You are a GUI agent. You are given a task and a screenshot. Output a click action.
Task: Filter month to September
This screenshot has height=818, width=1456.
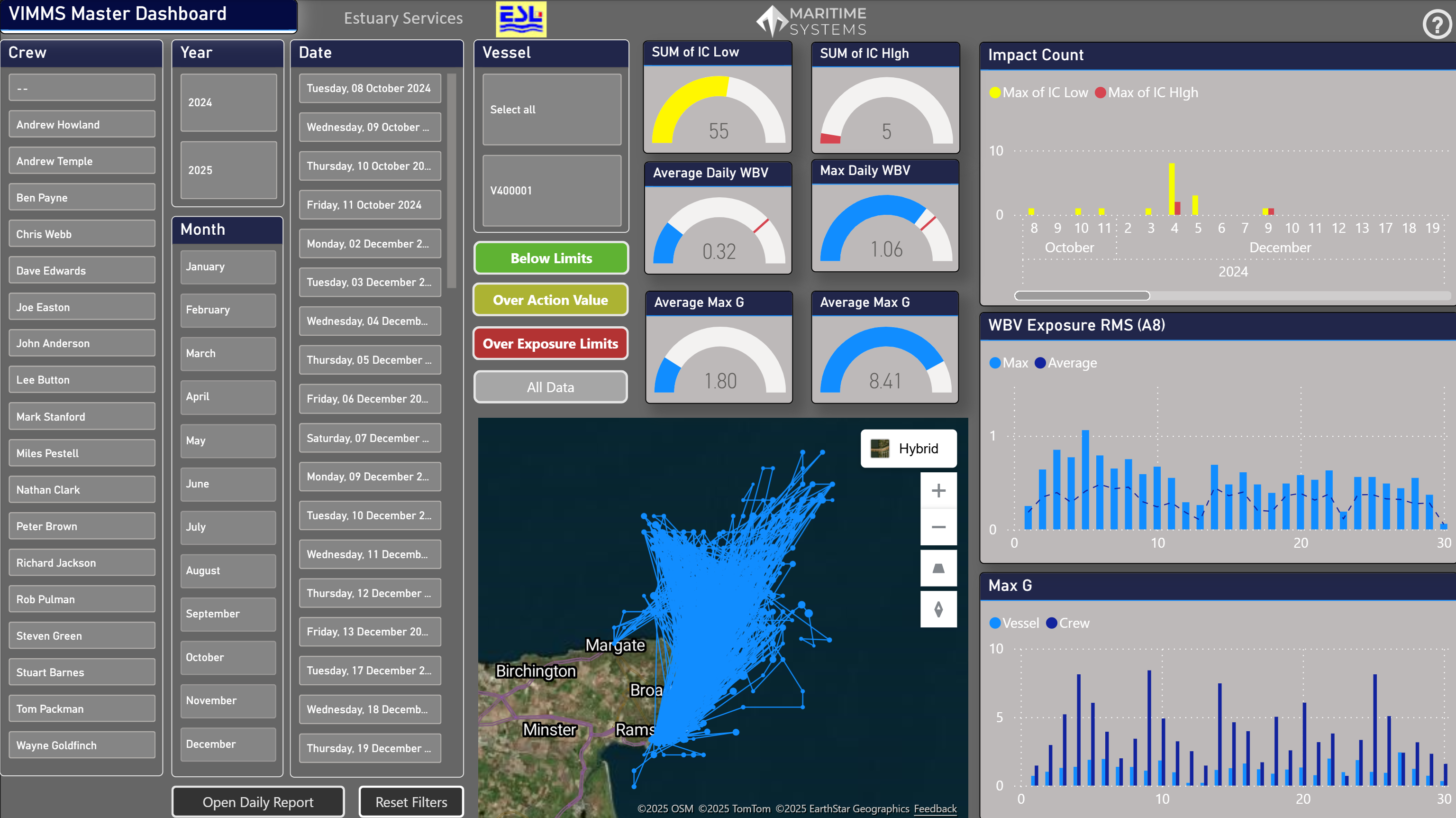click(x=228, y=614)
